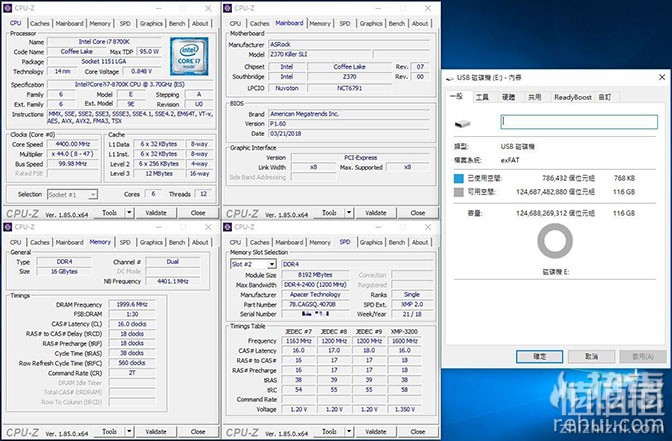Click the Z370 Killer SLI model field

[x=319, y=54]
